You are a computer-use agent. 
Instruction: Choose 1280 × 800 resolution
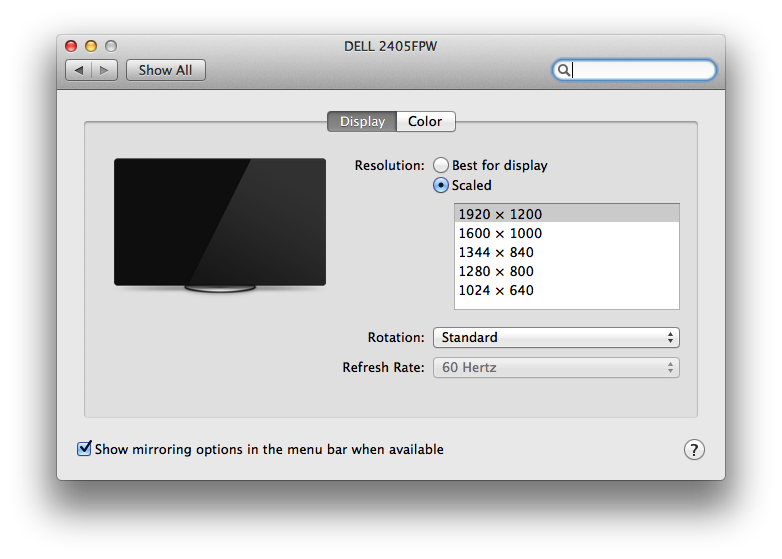point(567,271)
